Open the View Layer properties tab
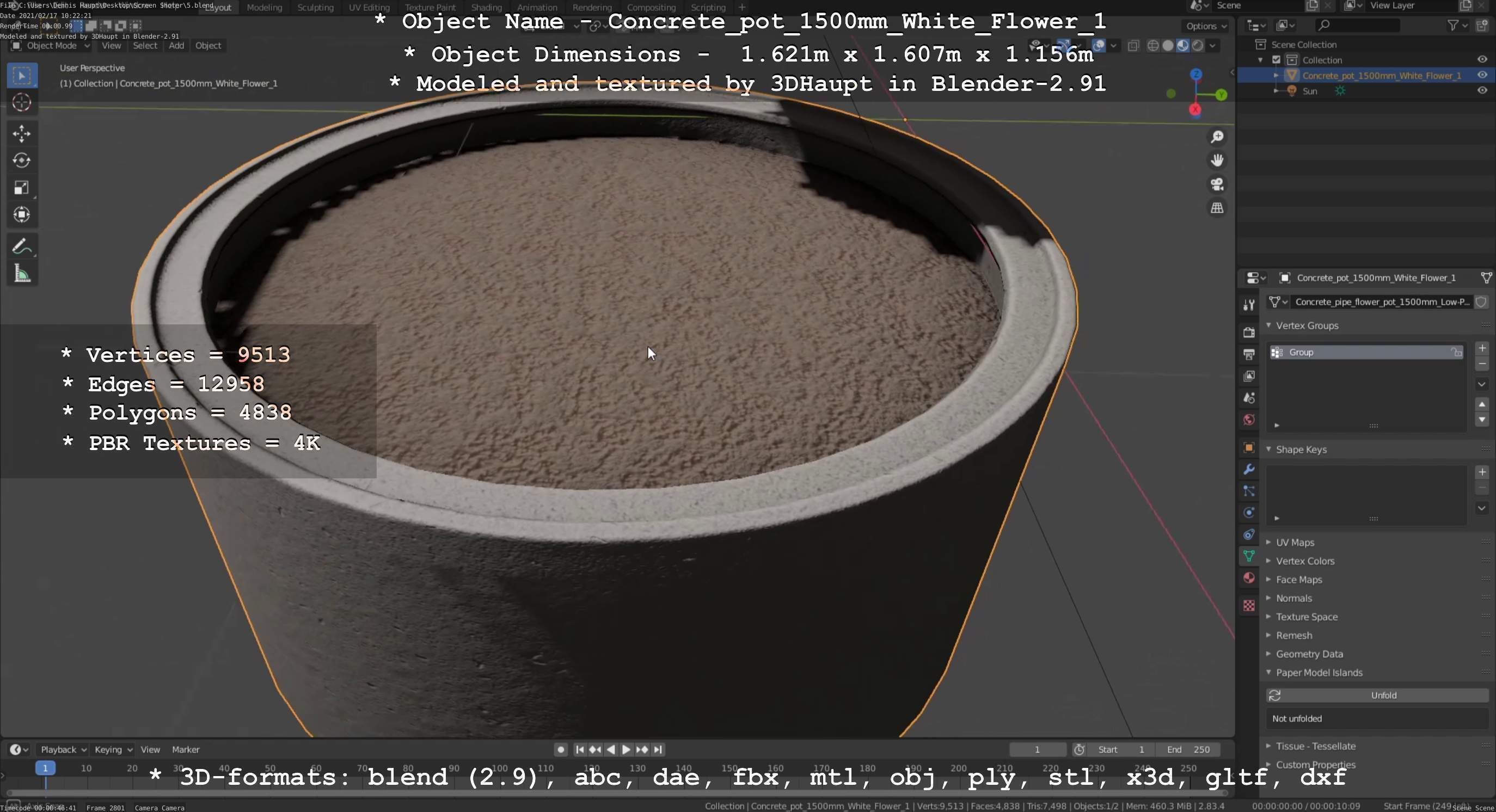Screen dimensions: 1496x812 click(1249, 376)
